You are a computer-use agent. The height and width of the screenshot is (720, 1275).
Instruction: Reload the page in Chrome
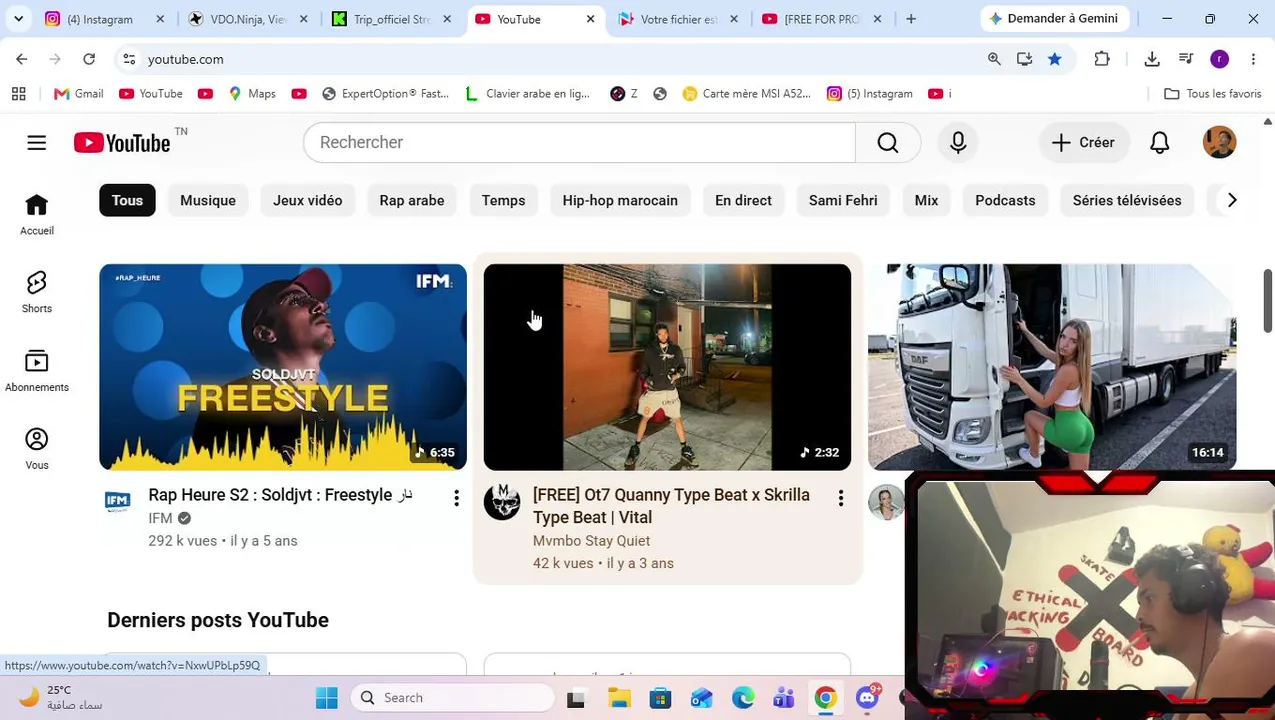[89, 59]
